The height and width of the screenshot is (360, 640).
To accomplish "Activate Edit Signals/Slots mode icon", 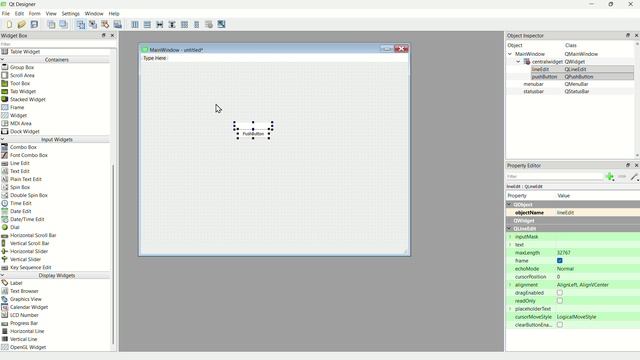I will [x=93, y=24].
